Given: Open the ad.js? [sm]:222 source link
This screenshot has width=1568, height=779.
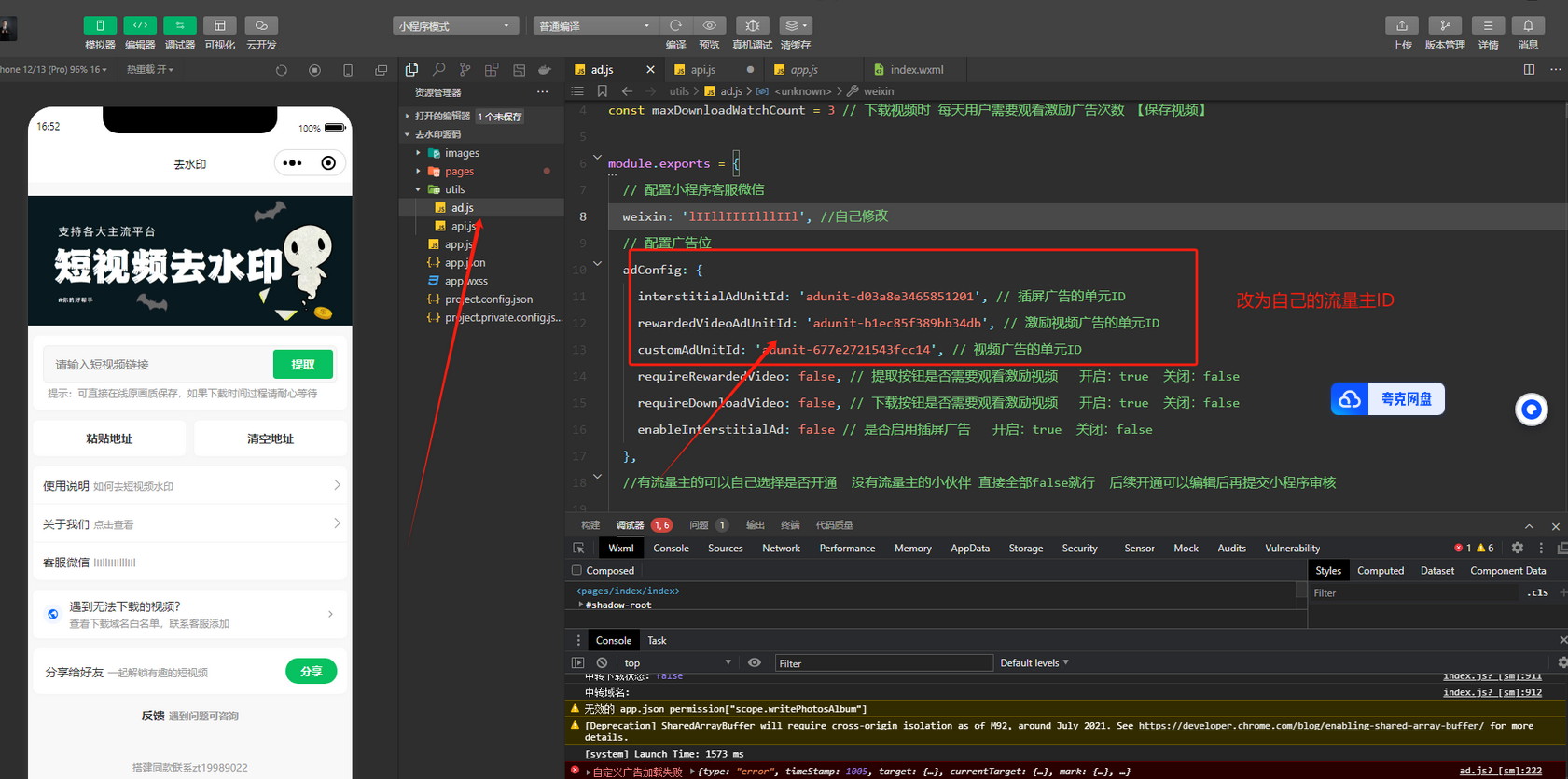Looking at the screenshot, I should coord(1500,771).
